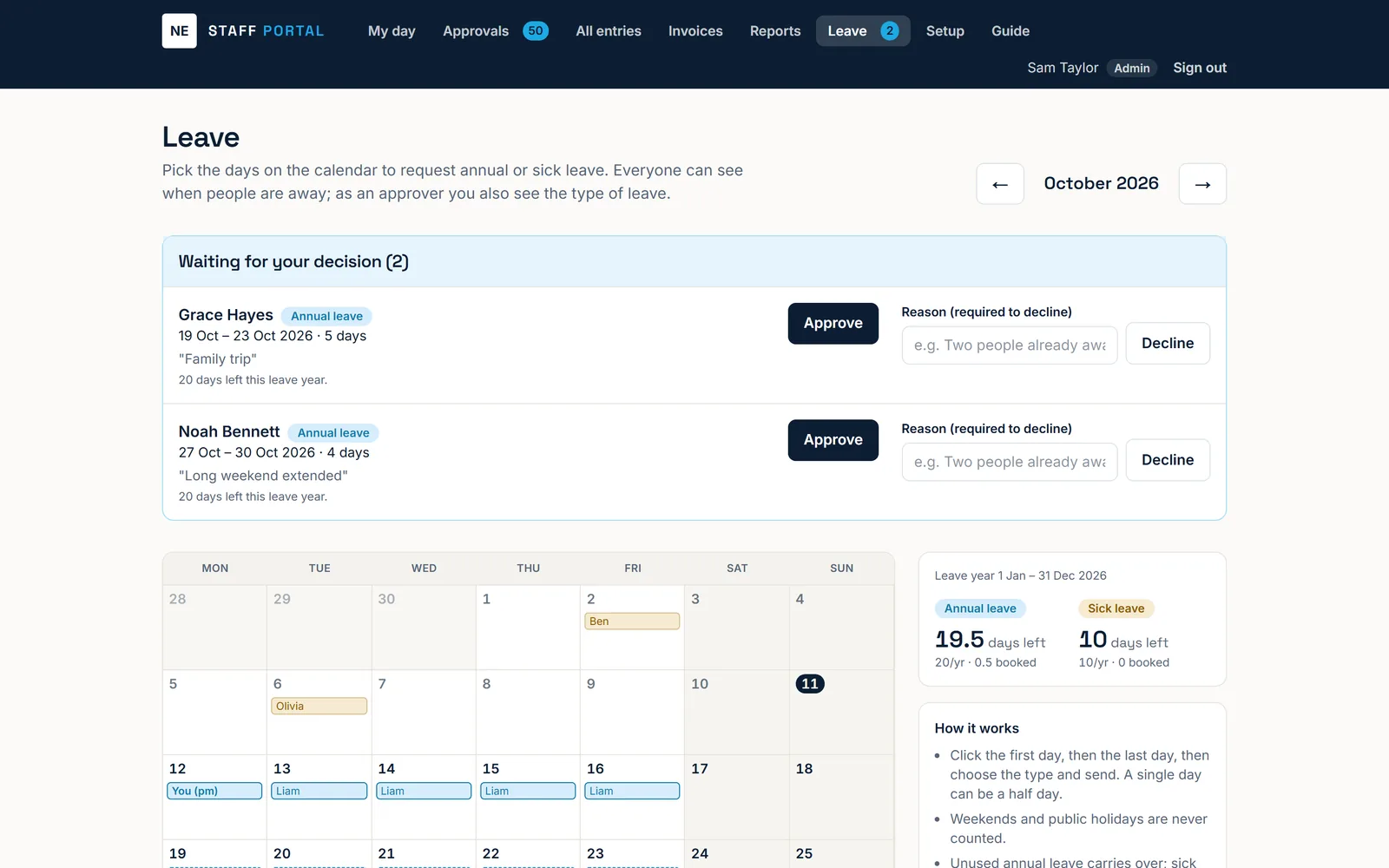Decline Grace Hayes' leave request

pyautogui.click(x=1168, y=344)
